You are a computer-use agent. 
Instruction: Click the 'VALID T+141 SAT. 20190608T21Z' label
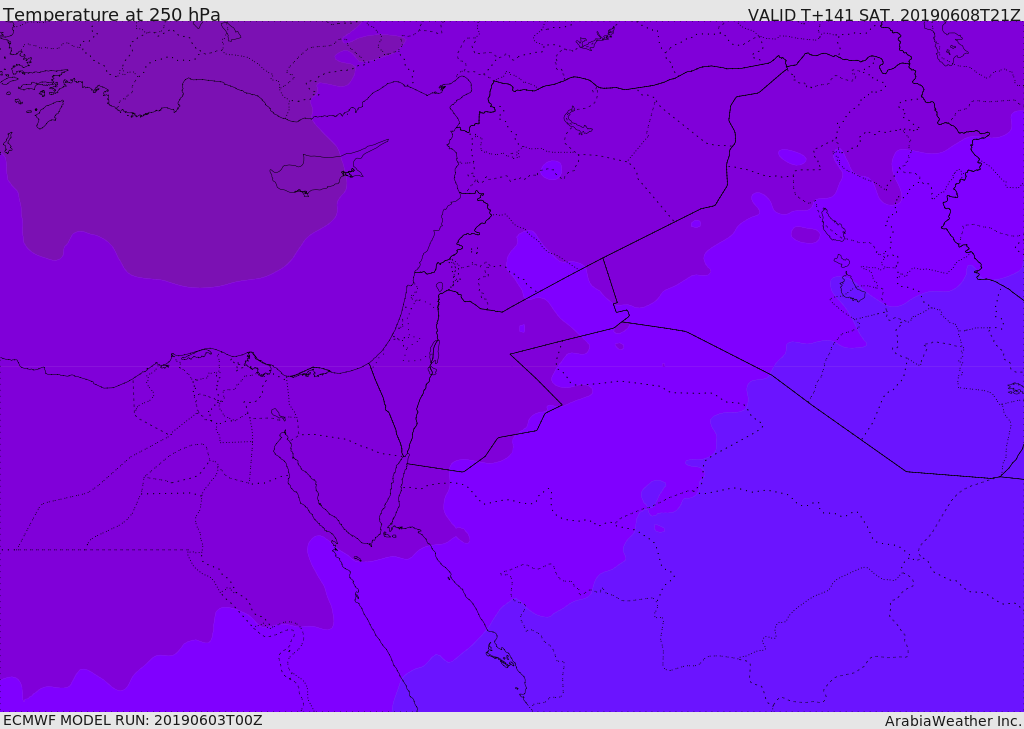tap(884, 14)
